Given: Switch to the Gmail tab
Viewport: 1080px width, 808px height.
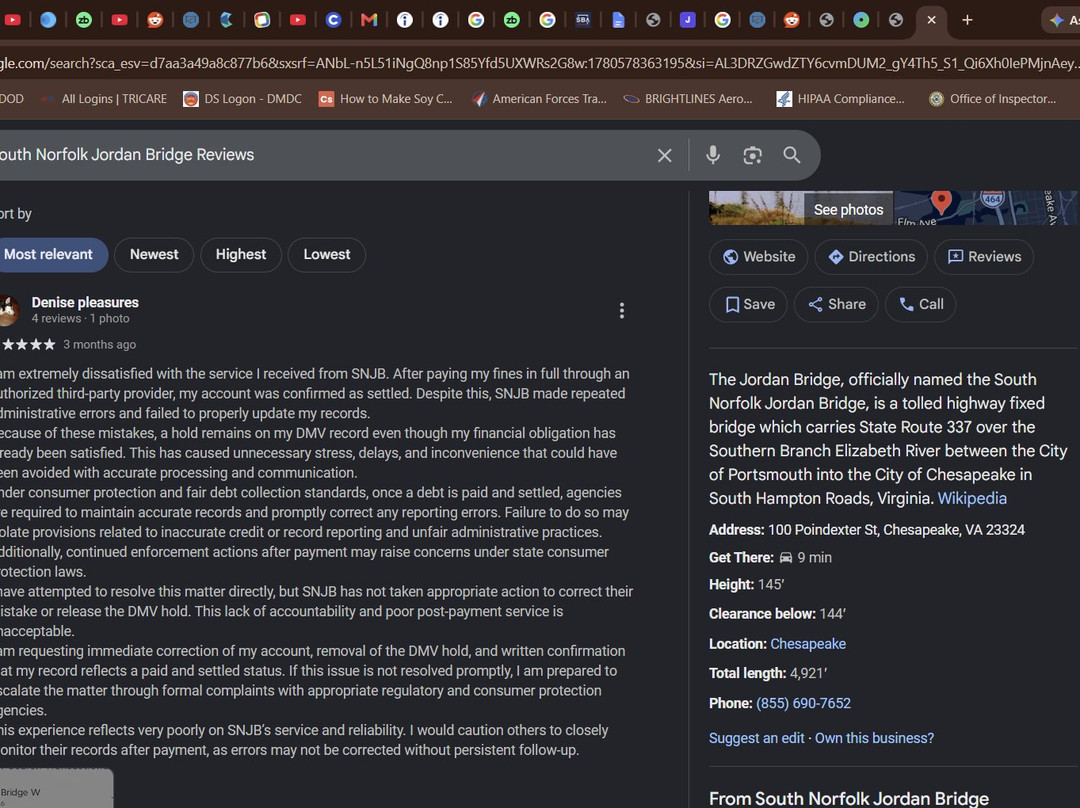Looking at the screenshot, I should click(x=369, y=20).
